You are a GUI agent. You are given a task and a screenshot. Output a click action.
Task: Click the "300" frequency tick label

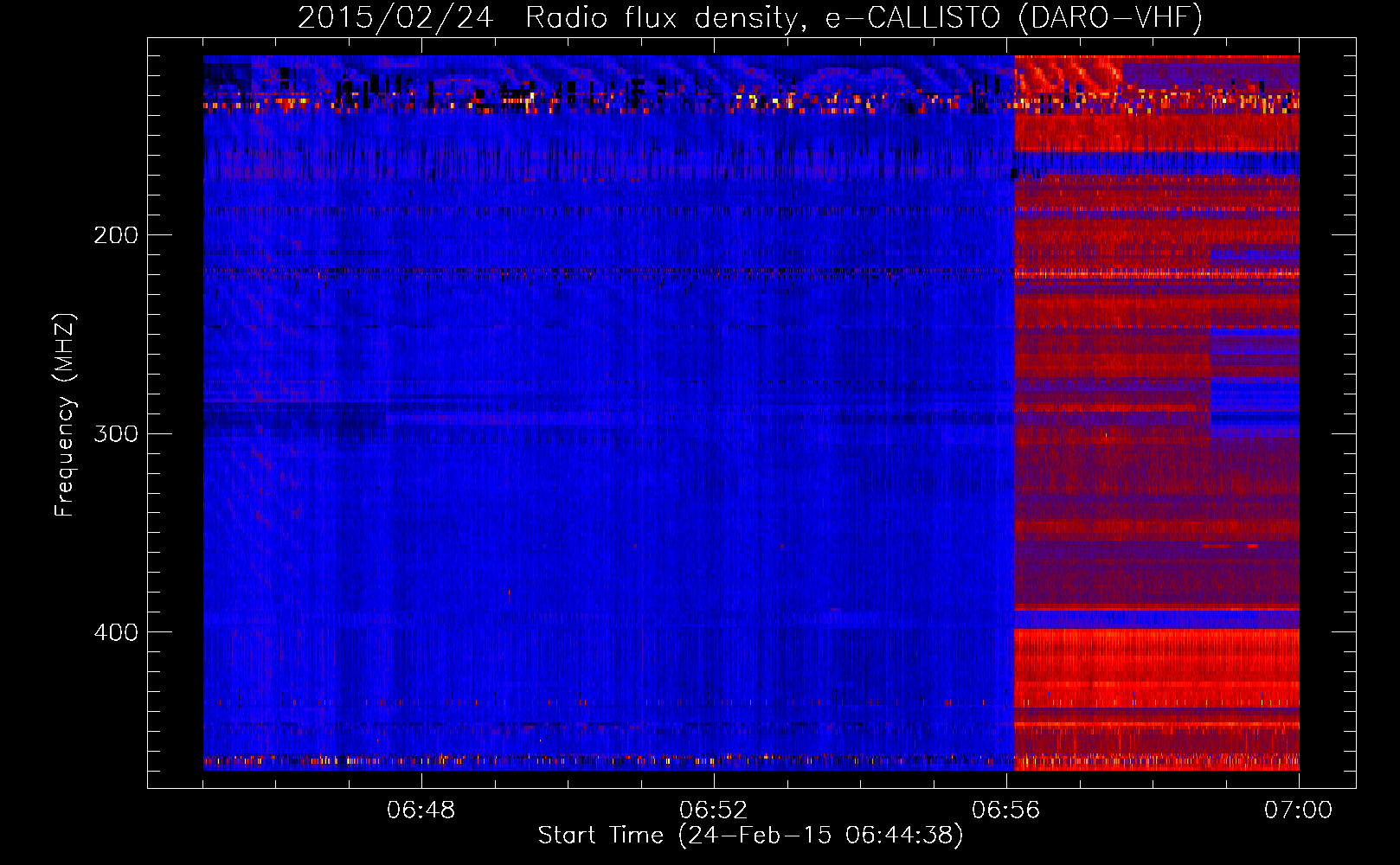(116, 433)
